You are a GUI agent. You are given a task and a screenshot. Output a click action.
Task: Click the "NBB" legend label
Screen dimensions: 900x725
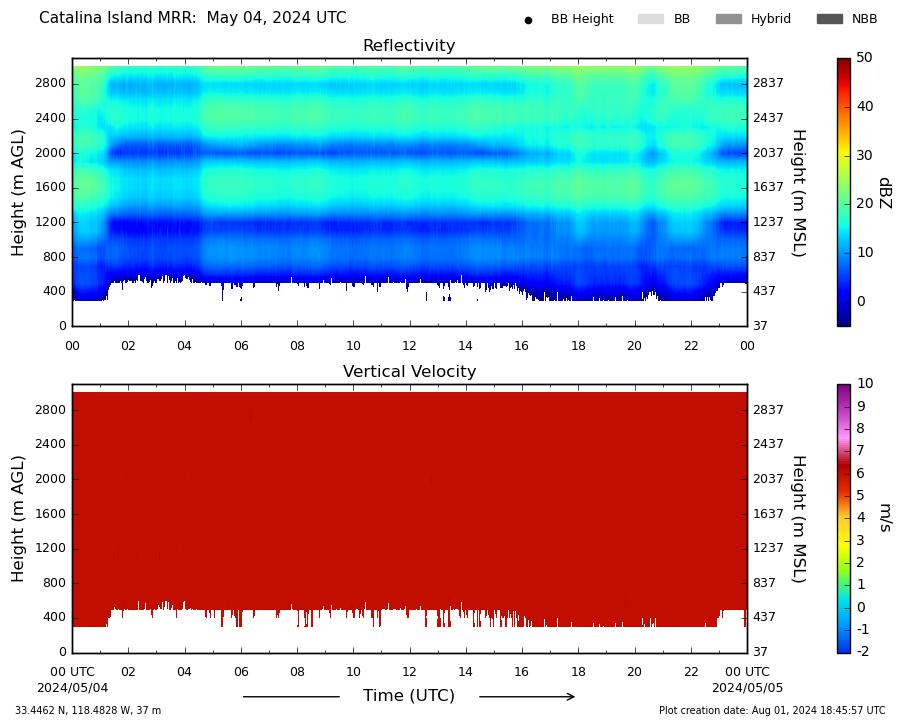tap(864, 19)
